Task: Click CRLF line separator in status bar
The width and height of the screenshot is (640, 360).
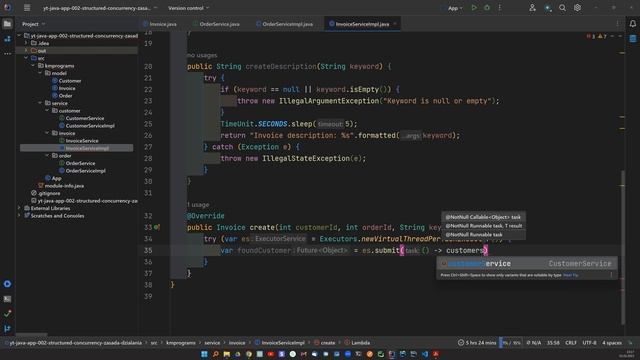Action: coord(571,343)
